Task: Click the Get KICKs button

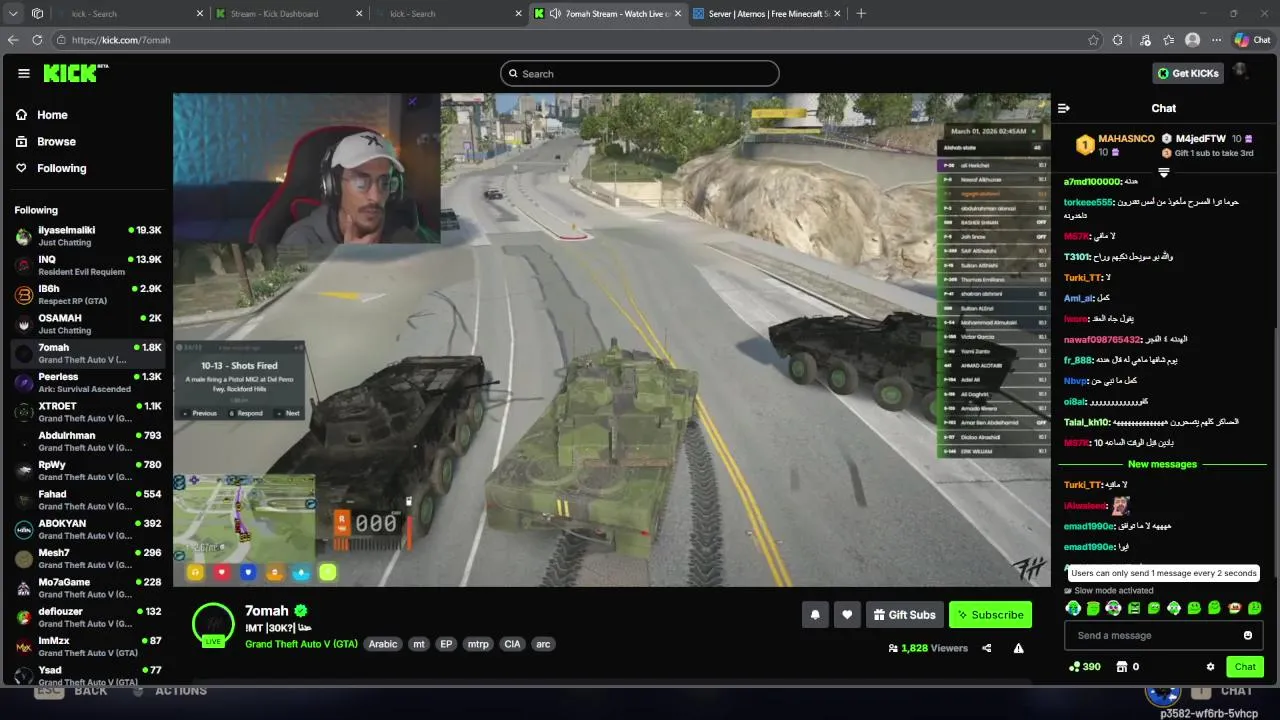Action: (x=1188, y=73)
